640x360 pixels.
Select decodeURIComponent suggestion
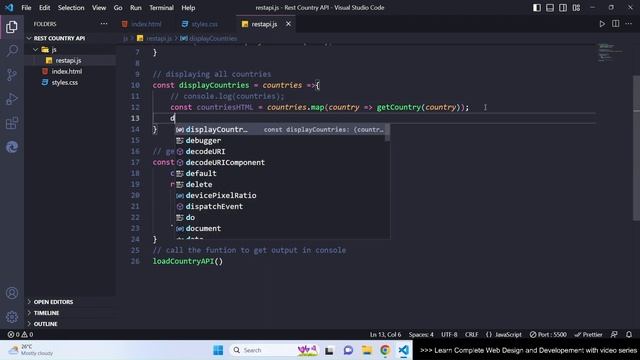coord(280,162)
